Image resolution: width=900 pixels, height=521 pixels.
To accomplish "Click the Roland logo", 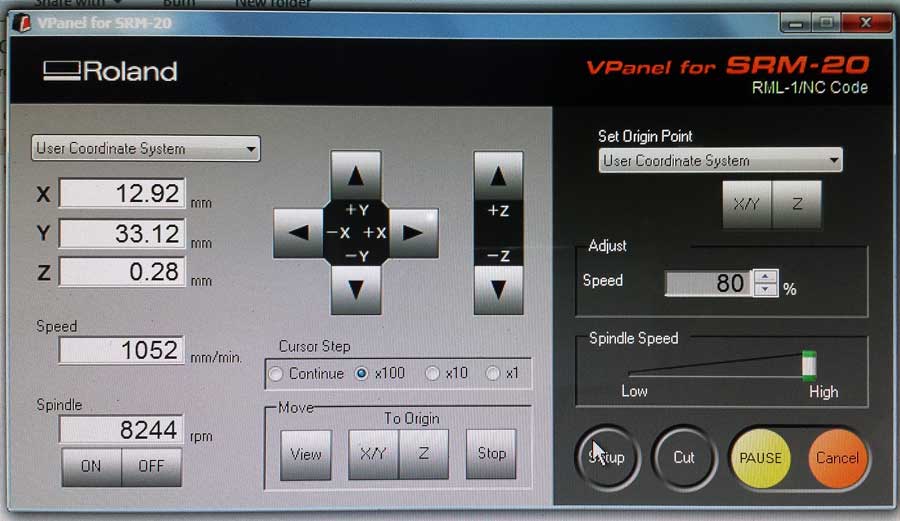I will (110, 72).
